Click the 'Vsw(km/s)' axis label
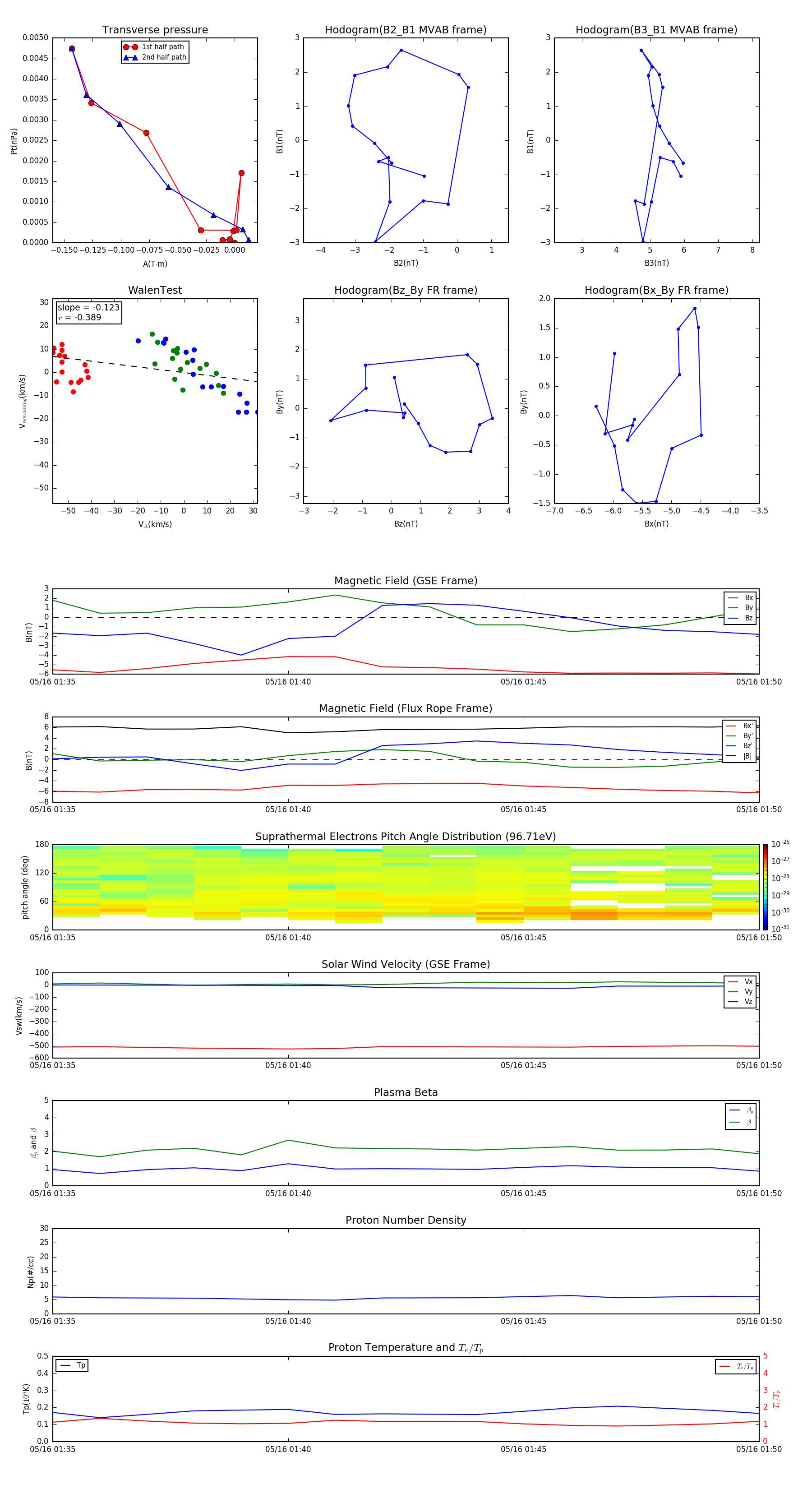Viewport: 812px width, 1489px height. pos(19,1015)
